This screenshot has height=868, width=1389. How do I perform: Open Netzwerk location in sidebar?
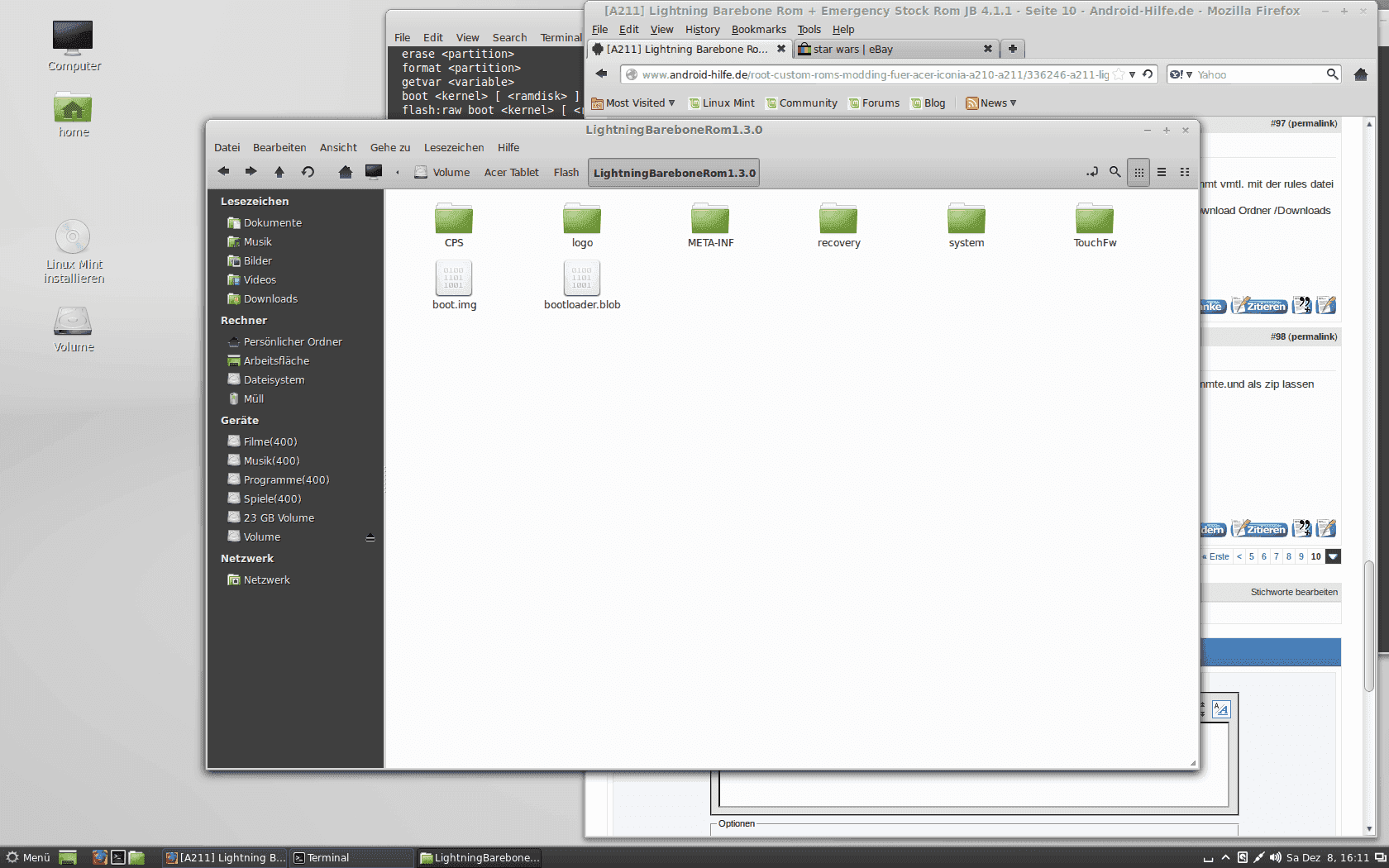[259, 579]
